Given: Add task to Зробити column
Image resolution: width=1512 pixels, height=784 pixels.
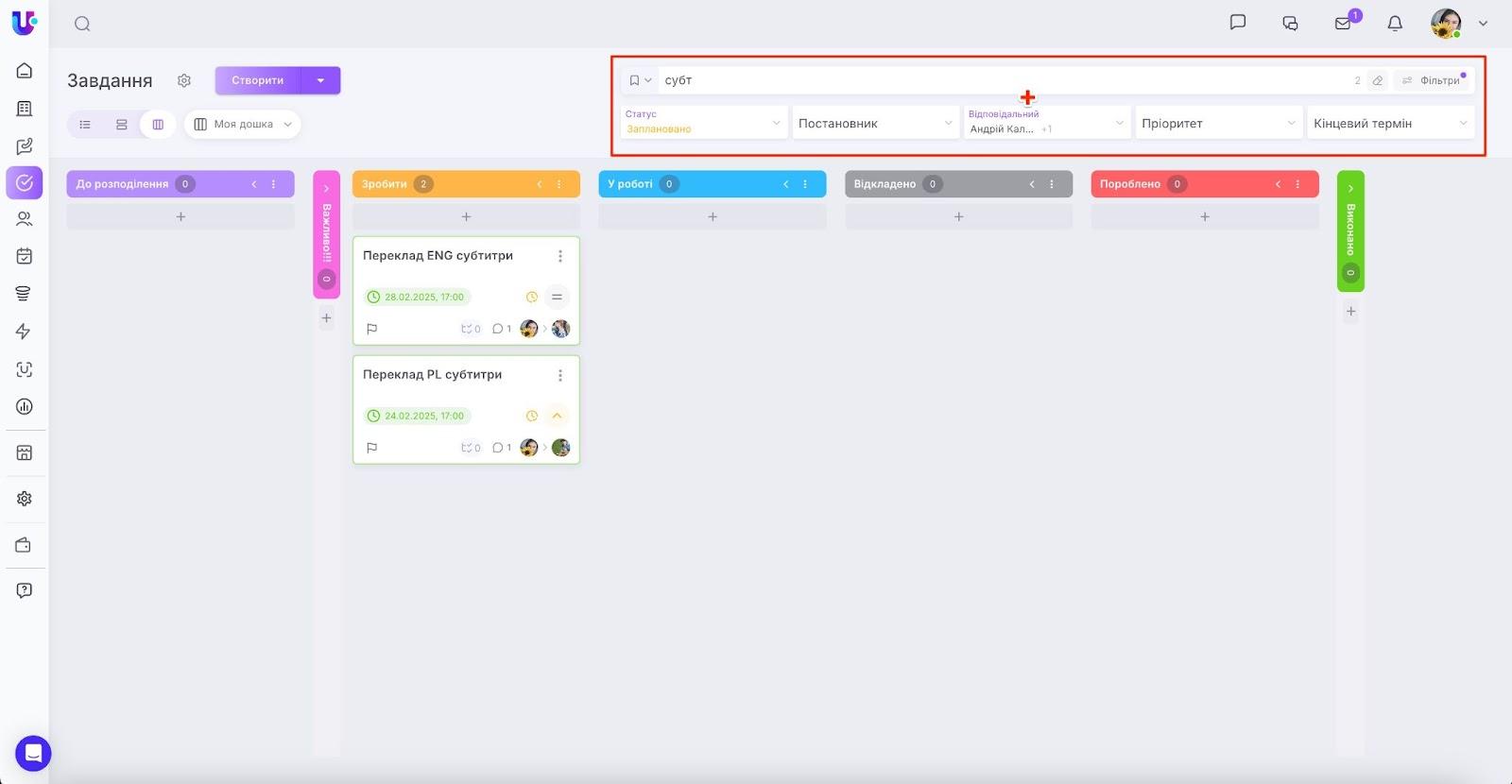Looking at the screenshot, I should click(466, 216).
